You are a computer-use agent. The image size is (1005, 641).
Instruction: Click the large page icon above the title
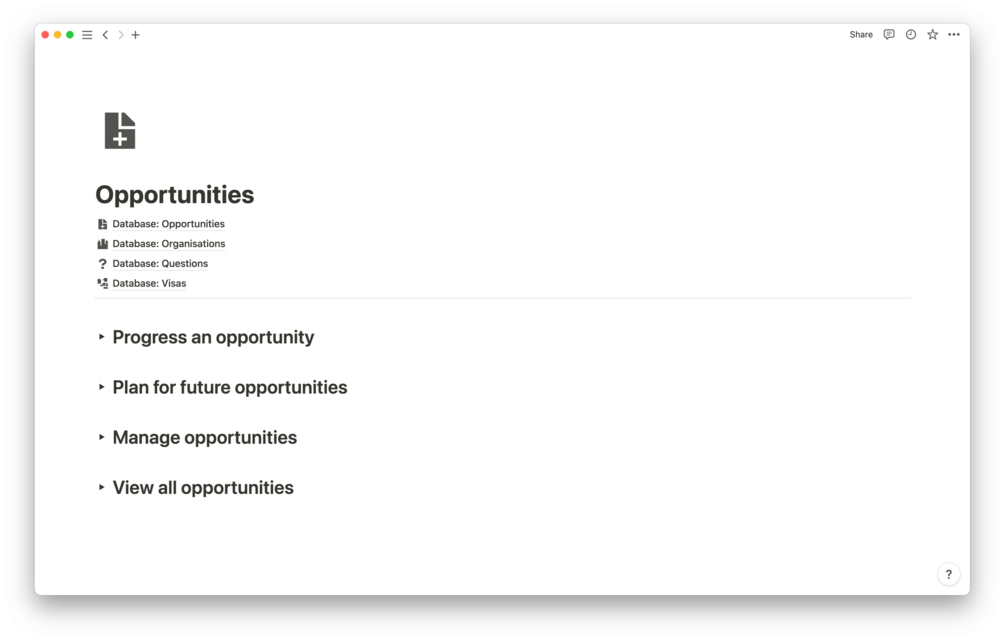coord(120,131)
